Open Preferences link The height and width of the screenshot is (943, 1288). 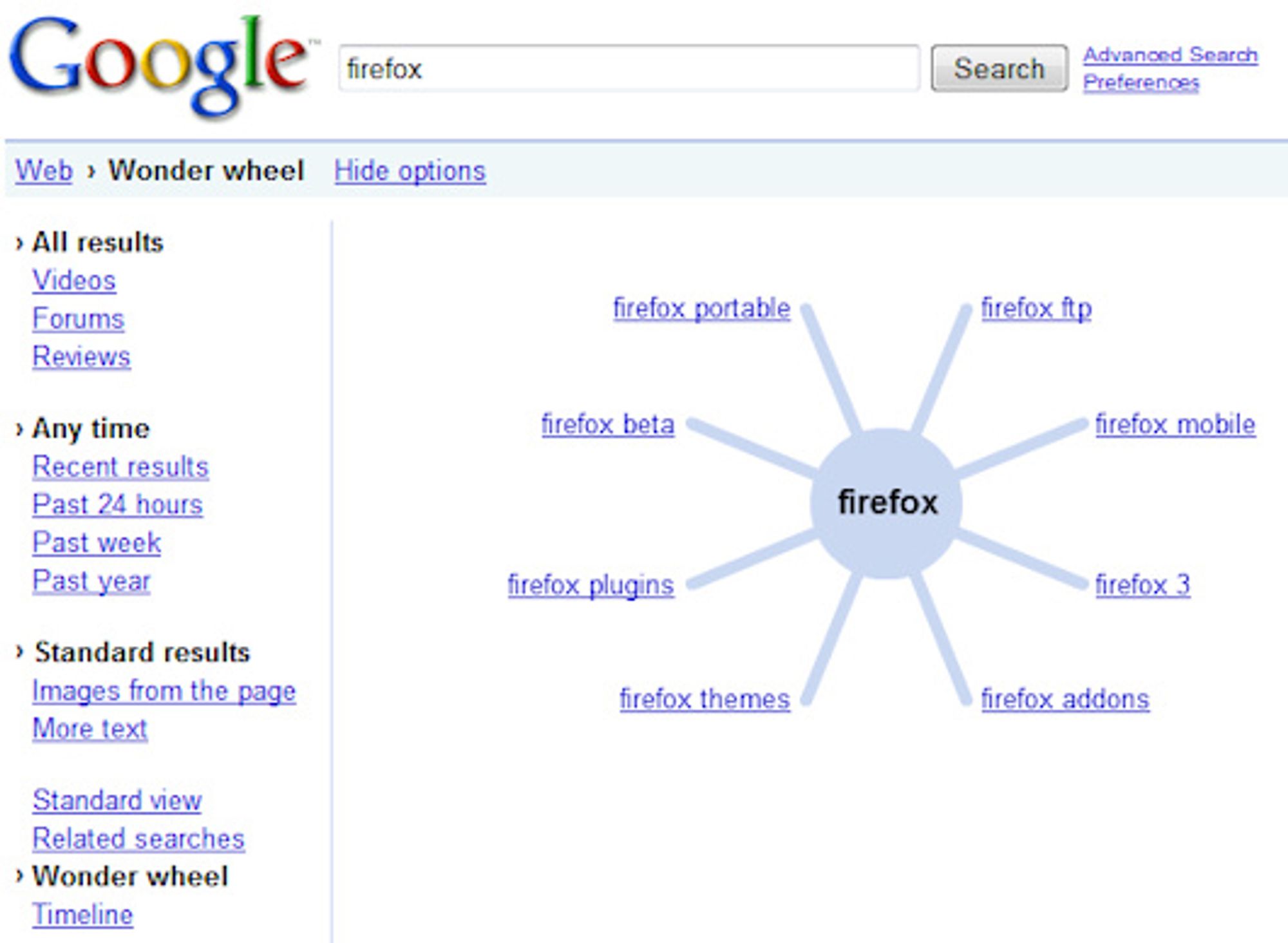click(1141, 82)
